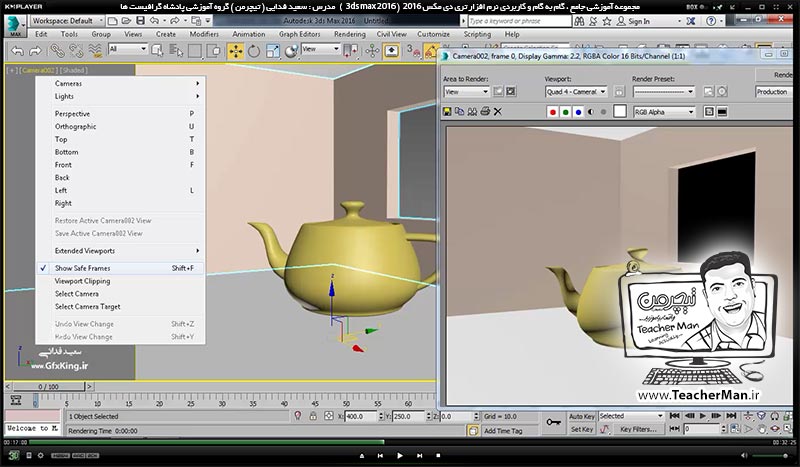Toggle the 3D Snaps icon
This screenshot has height=467, width=800.
pos(413,51)
